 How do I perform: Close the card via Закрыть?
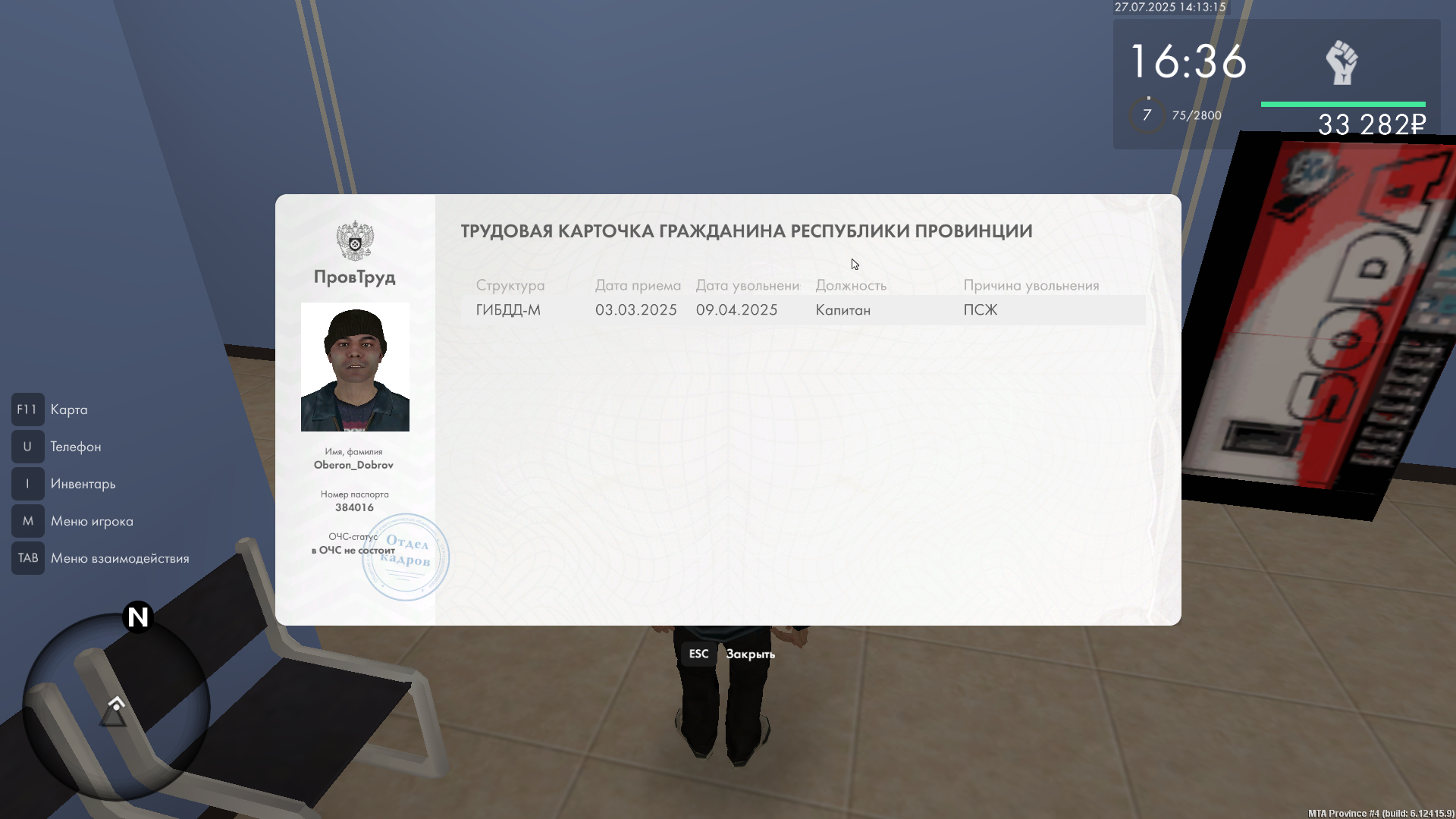tap(751, 654)
